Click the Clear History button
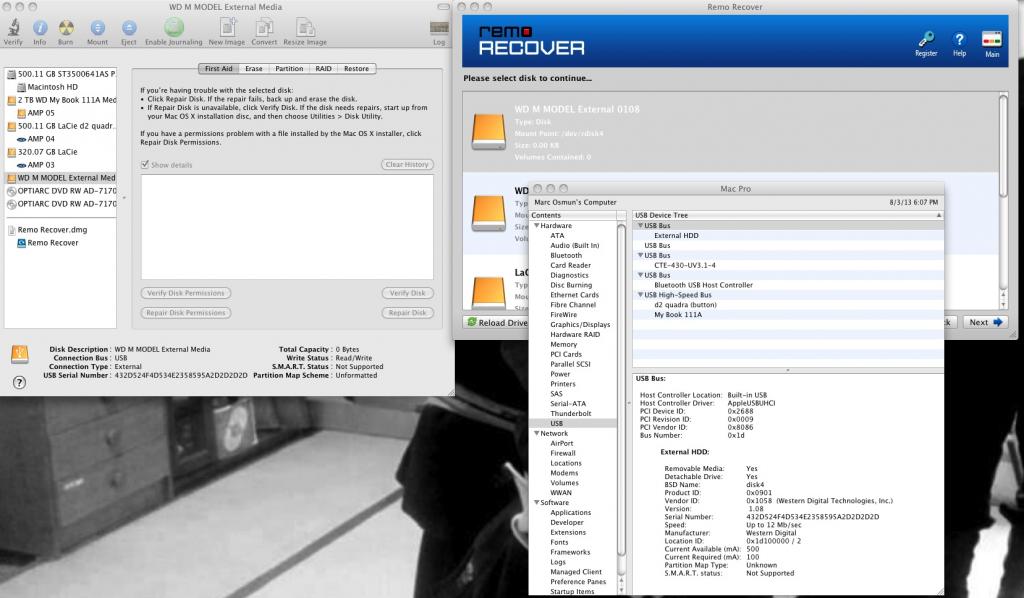The image size is (1024, 598). (407, 165)
